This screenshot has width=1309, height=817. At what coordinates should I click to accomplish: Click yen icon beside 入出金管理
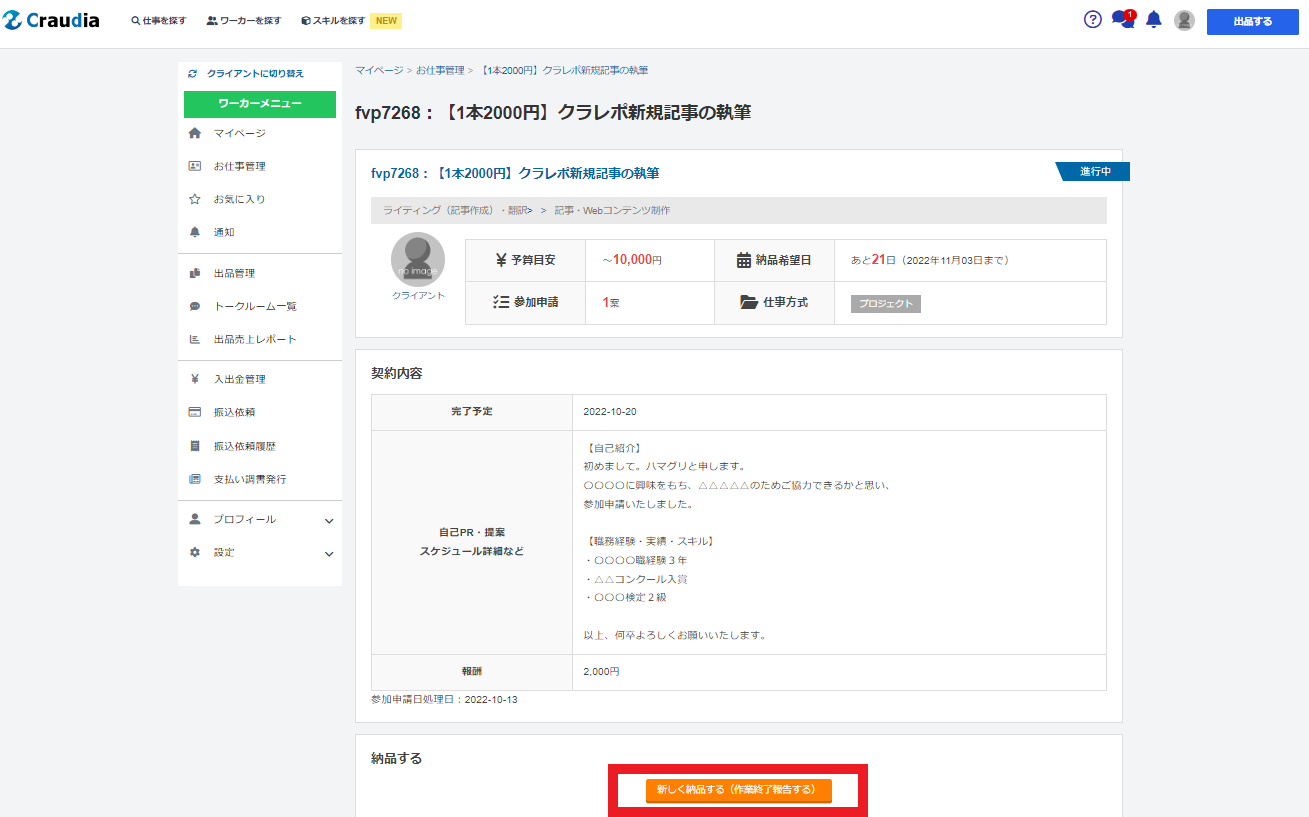tap(195, 379)
